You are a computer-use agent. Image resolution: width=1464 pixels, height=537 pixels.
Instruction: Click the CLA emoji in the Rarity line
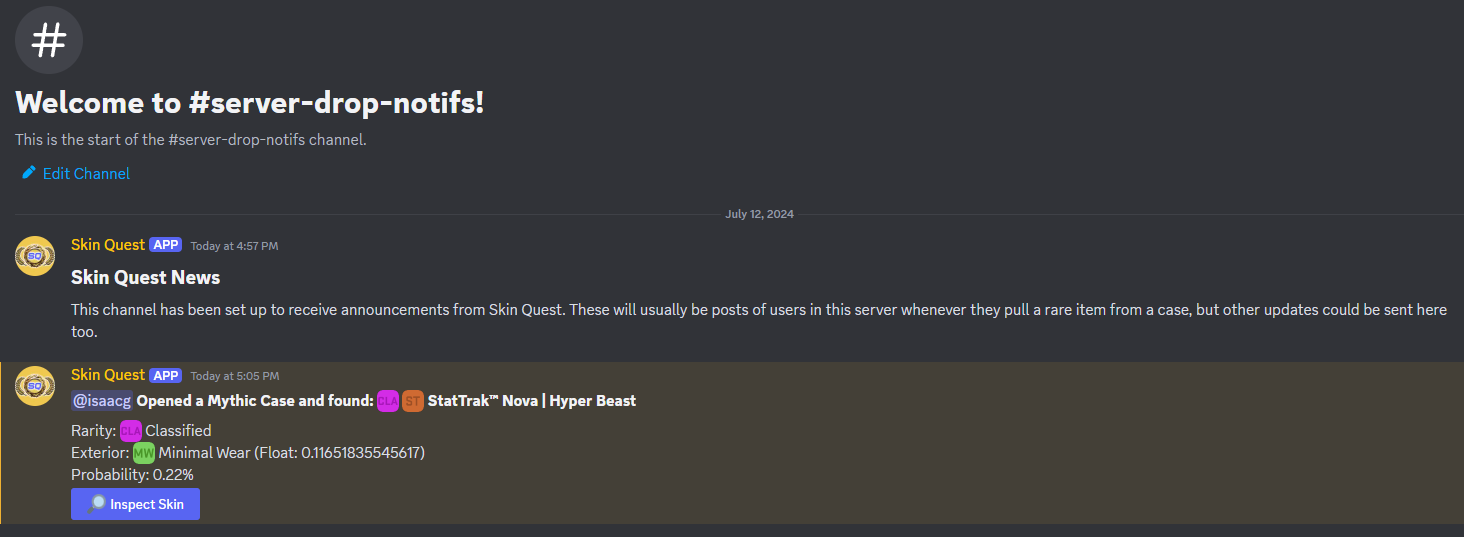pyautogui.click(x=131, y=431)
